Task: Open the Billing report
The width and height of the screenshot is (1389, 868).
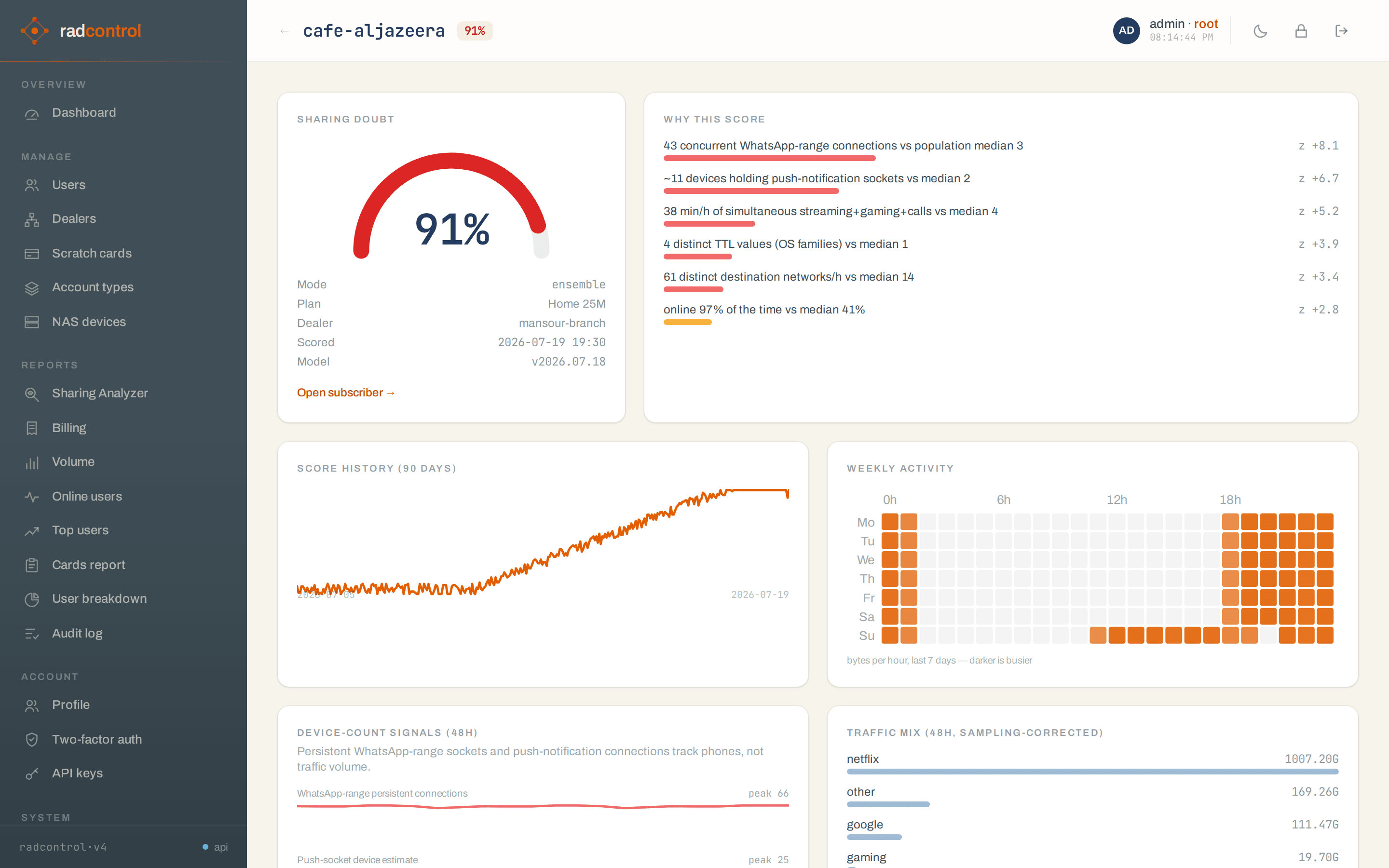Action: click(123, 428)
